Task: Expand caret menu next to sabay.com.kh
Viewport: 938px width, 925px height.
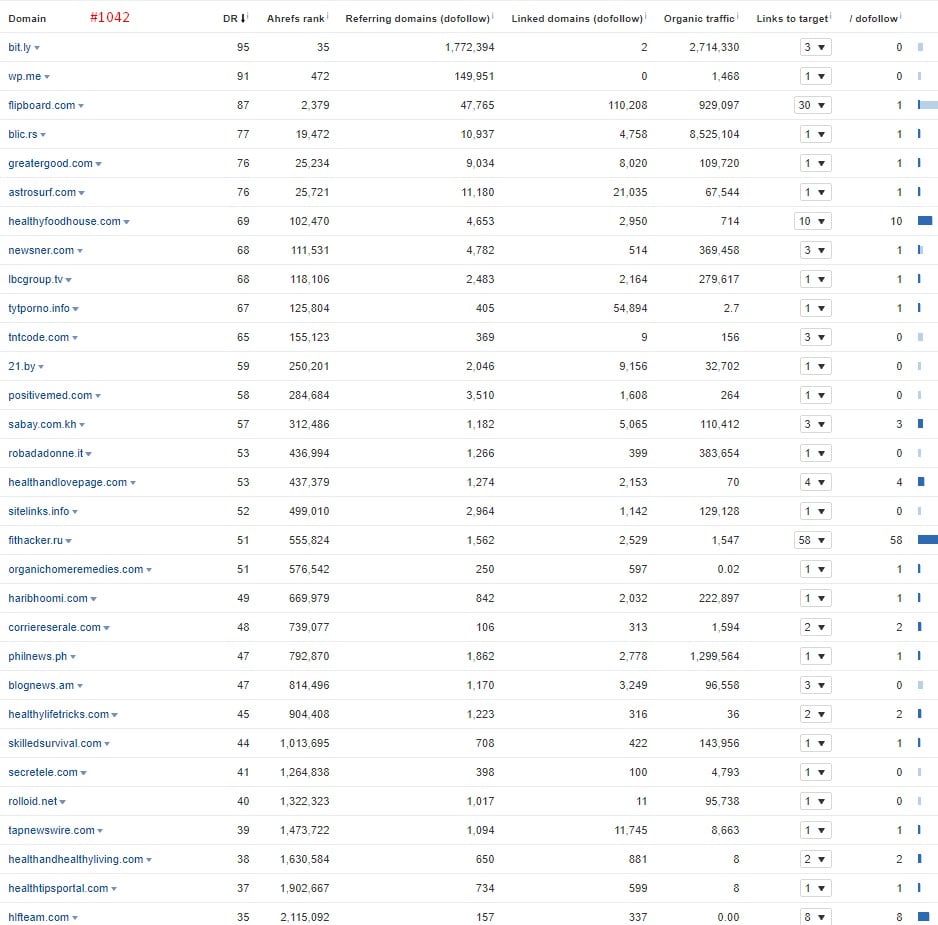Action: pos(82,425)
